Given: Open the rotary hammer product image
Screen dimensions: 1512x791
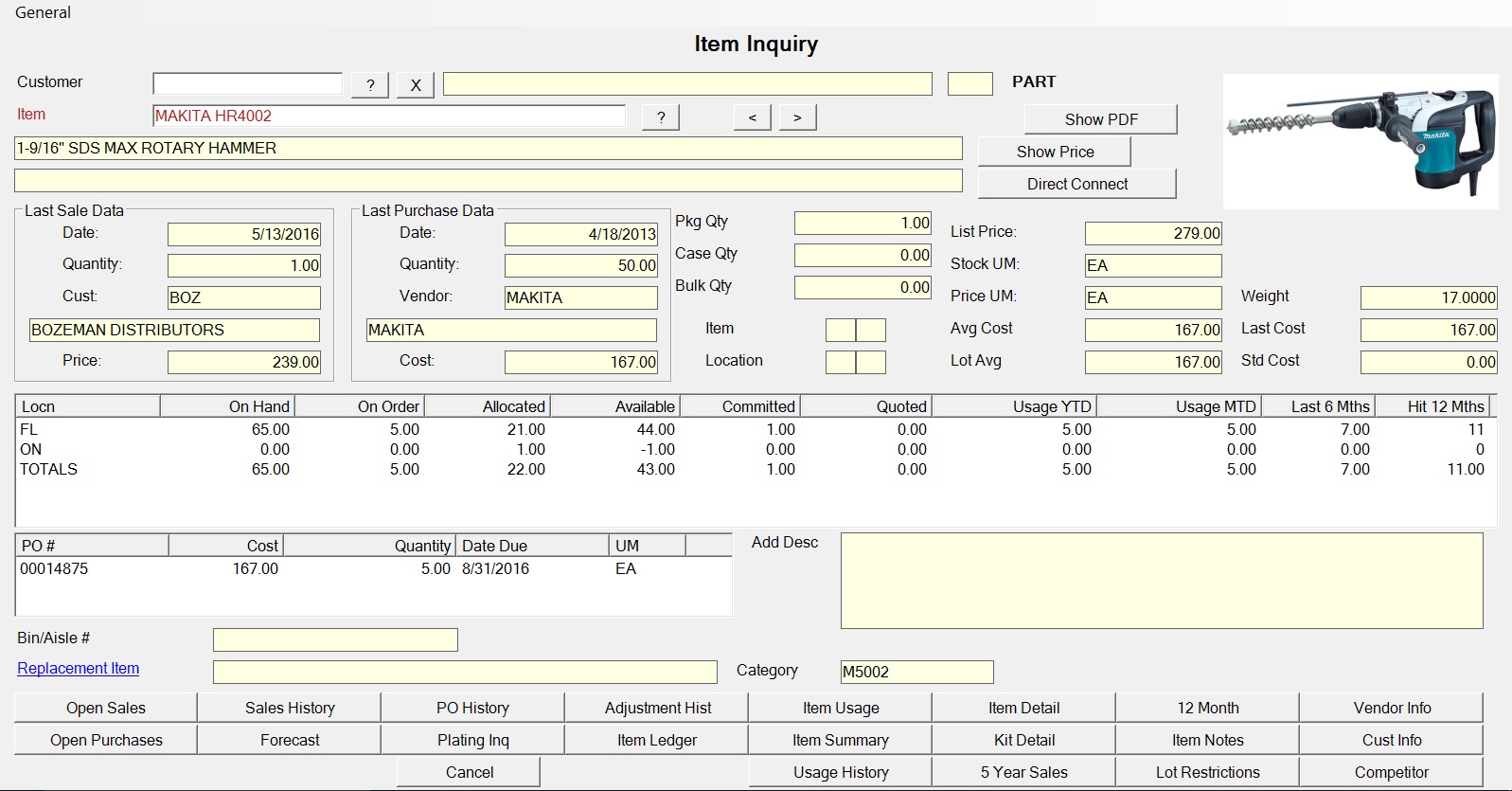Looking at the screenshot, I should [1361, 141].
